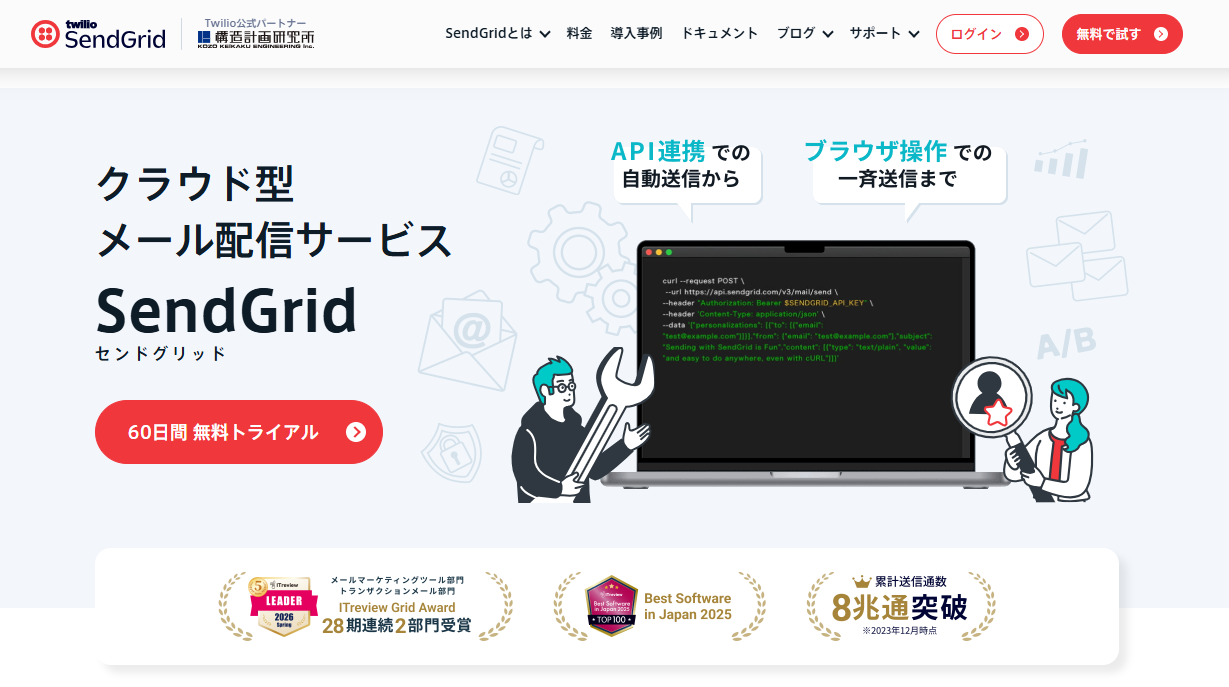Go to the 導入事例 page
The image size is (1229, 687).
[636, 33]
